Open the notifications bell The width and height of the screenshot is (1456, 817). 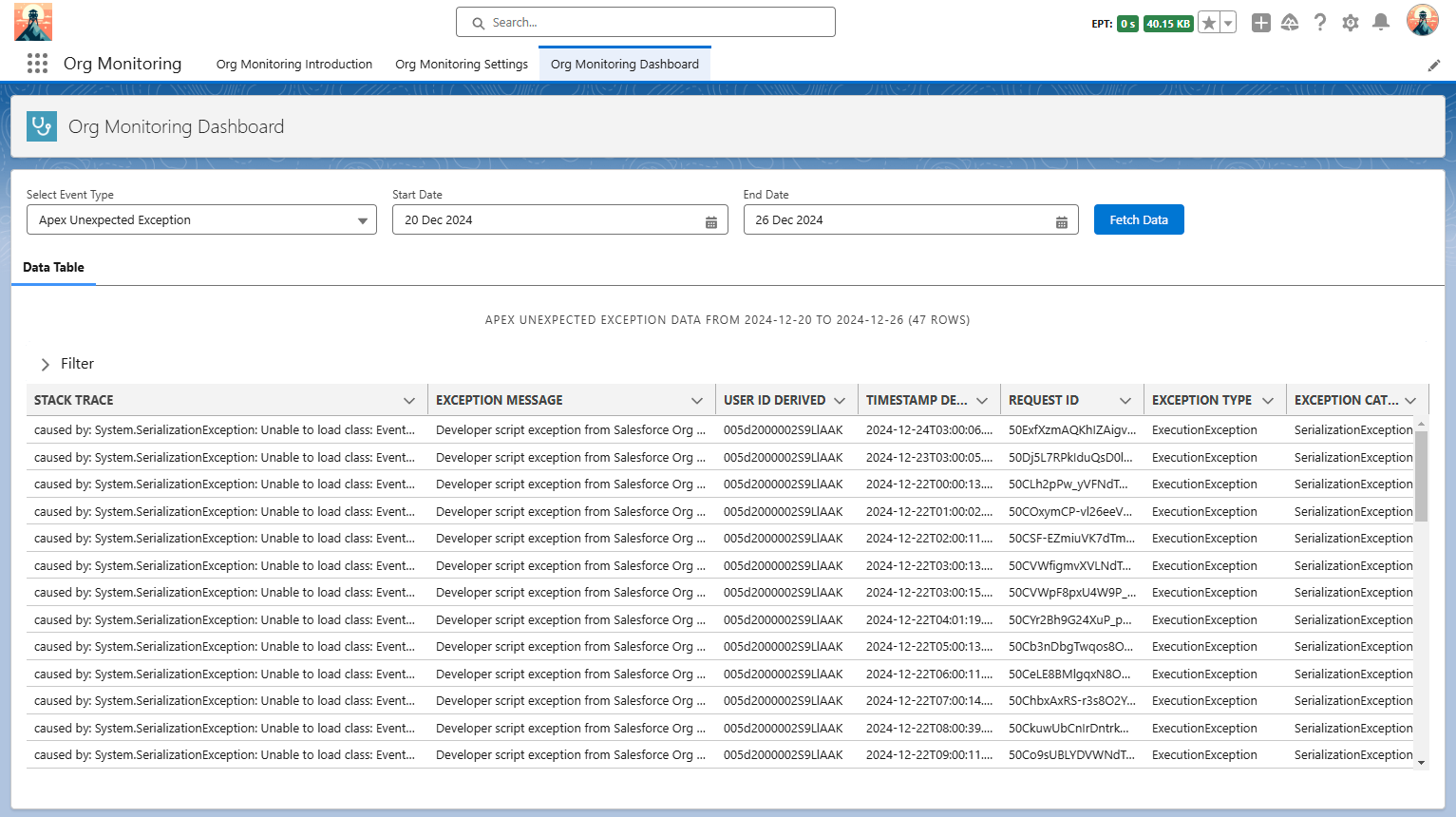[x=1381, y=23]
